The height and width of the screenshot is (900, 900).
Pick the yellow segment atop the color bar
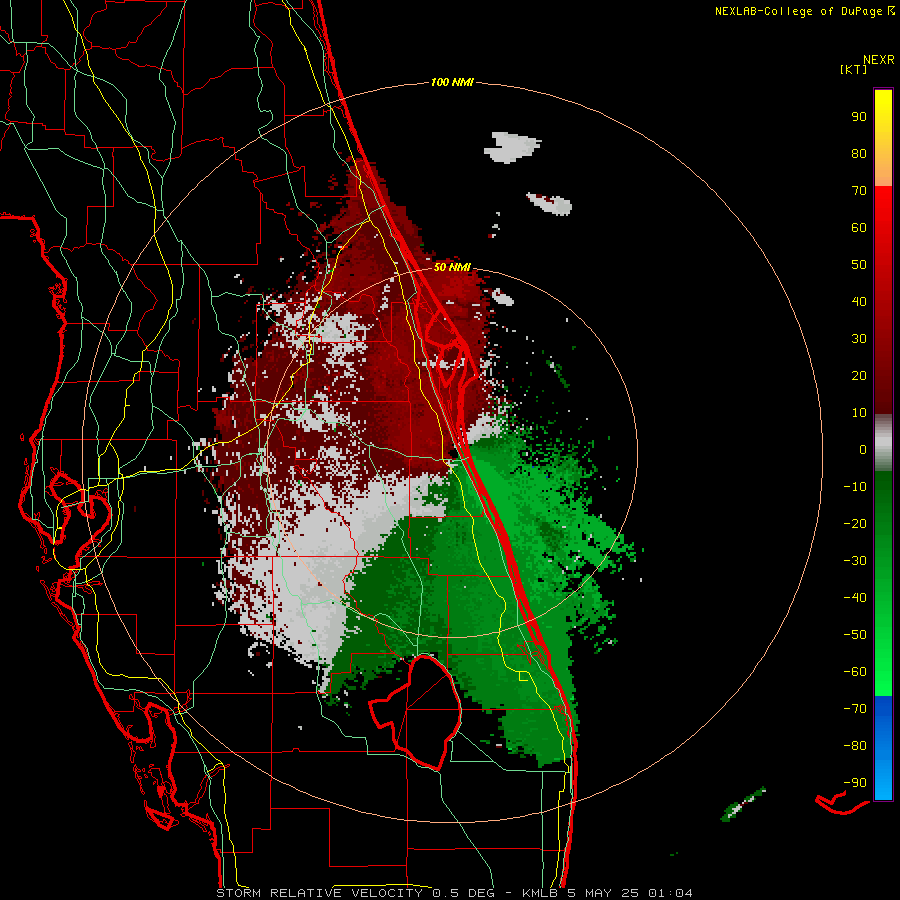click(883, 138)
